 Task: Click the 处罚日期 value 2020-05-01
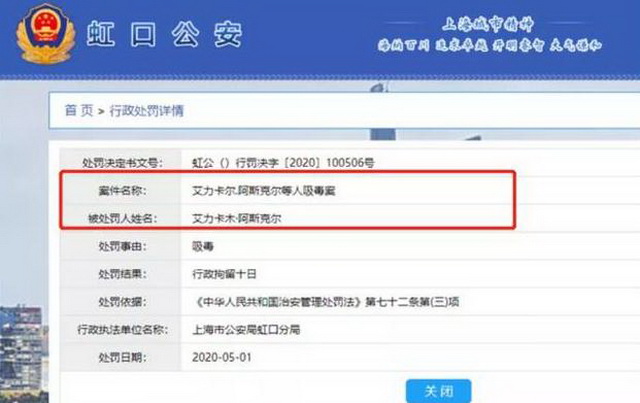[222, 357]
